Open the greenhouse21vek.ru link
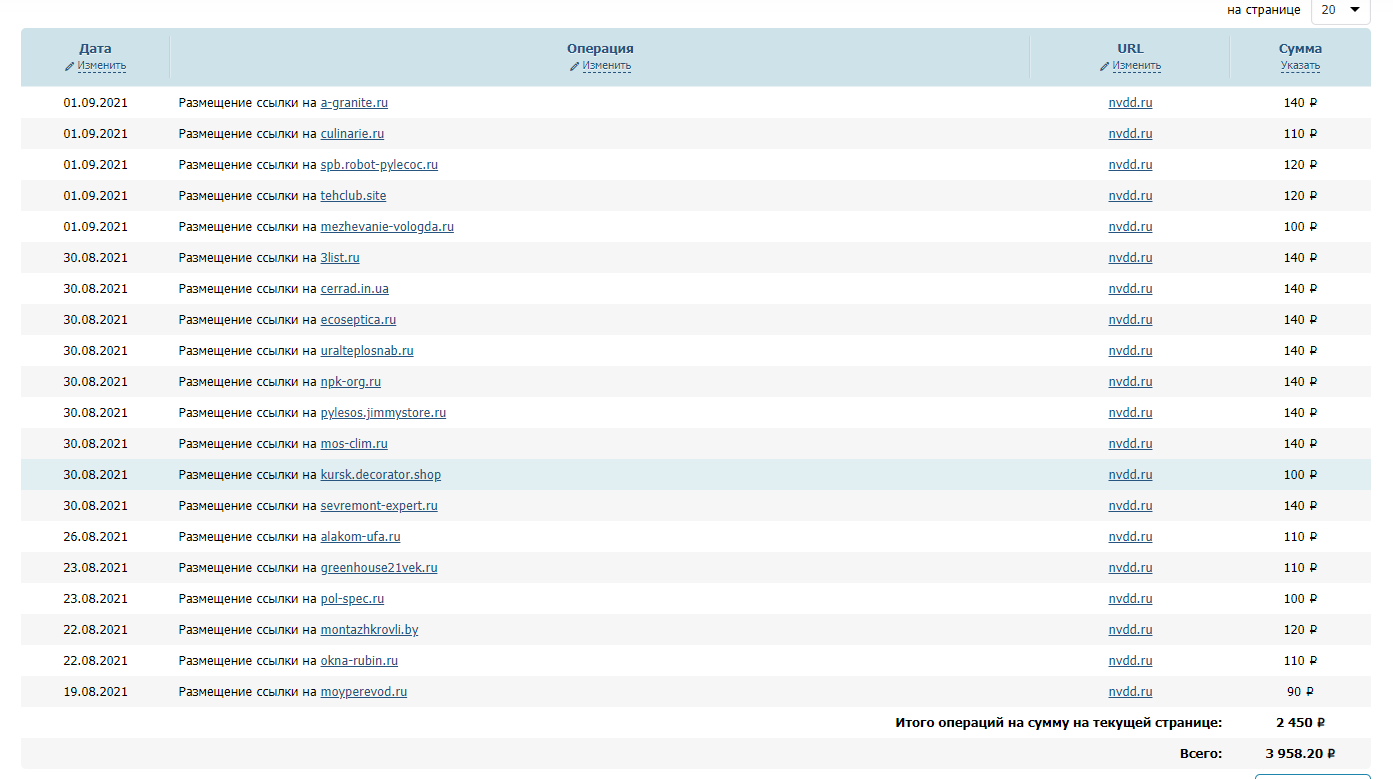Image resolution: width=1393 pixels, height=779 pixels. 379,568
